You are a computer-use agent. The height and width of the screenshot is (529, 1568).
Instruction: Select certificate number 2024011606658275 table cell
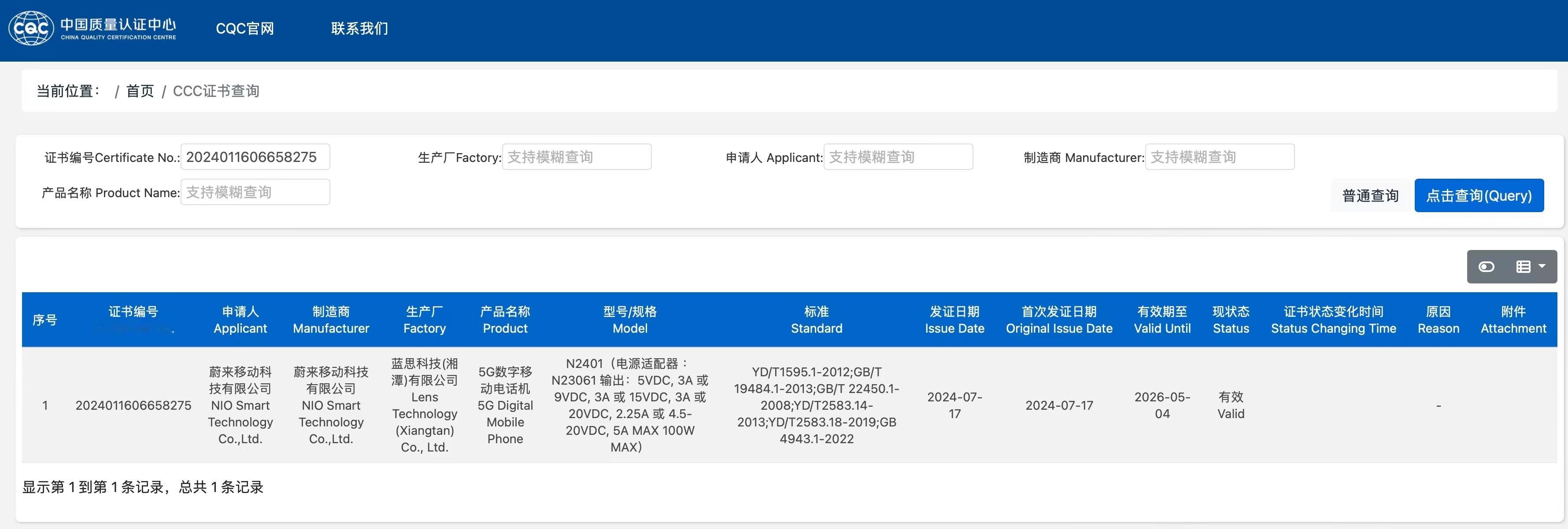click(133, 406)
